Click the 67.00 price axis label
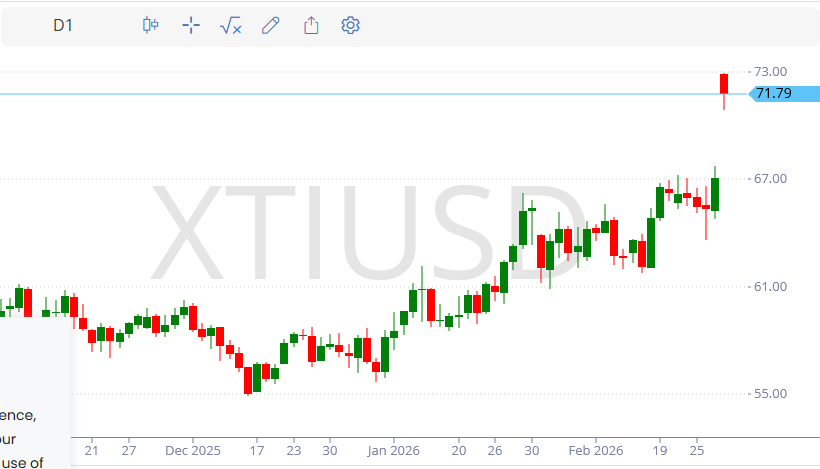Image resolution: width=820 pixels, height=469 pixels. pos(770,179)
